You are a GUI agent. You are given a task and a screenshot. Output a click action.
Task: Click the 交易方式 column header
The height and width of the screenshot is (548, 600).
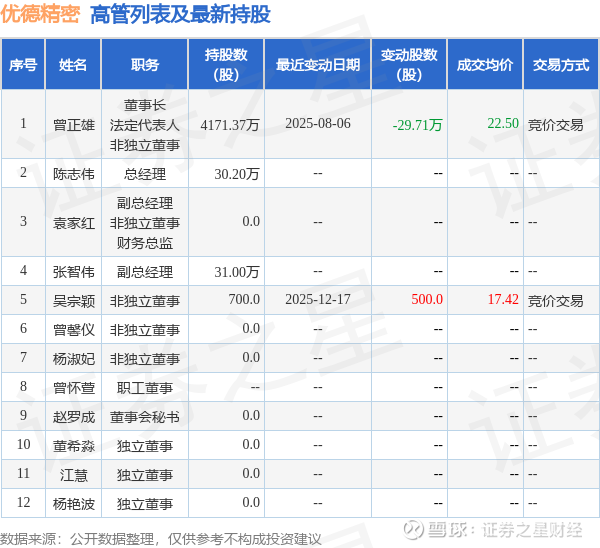point(561,64)
